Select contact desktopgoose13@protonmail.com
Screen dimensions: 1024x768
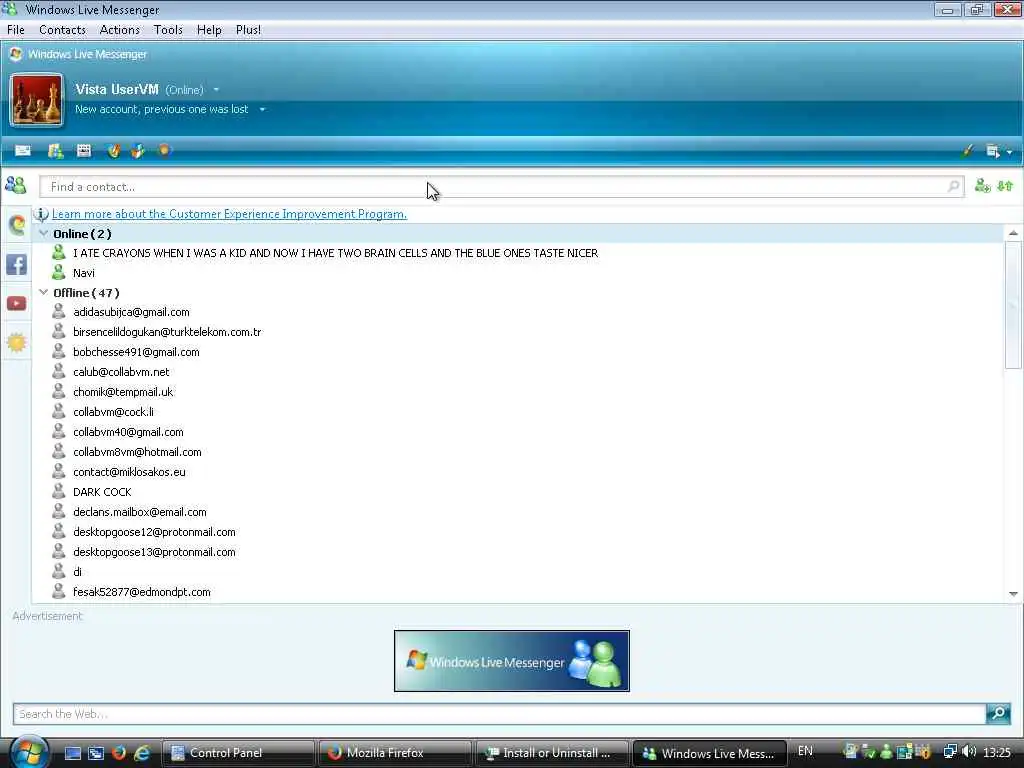(154, 552)
